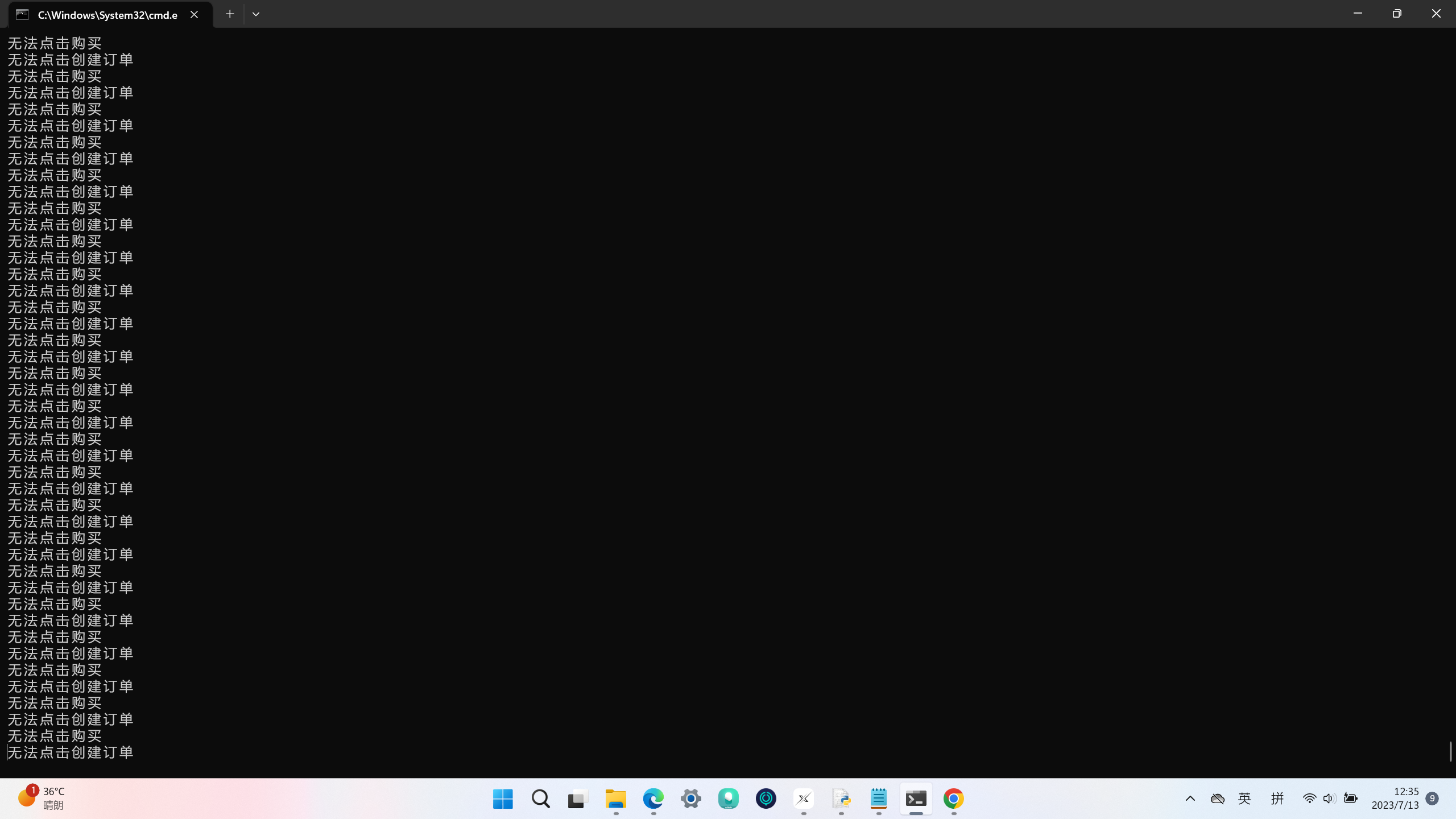
Task: Open Google Chrome from the taskbar
Action: [x=954, y=799]
